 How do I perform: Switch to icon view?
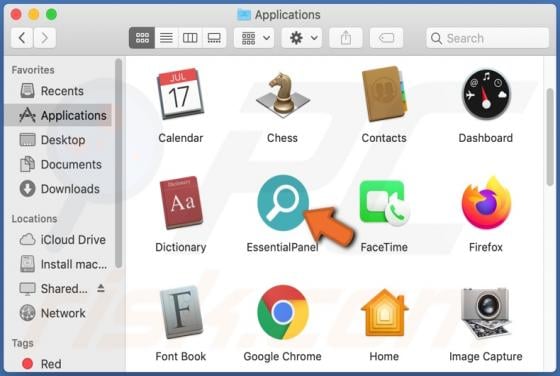click(142, 37)
